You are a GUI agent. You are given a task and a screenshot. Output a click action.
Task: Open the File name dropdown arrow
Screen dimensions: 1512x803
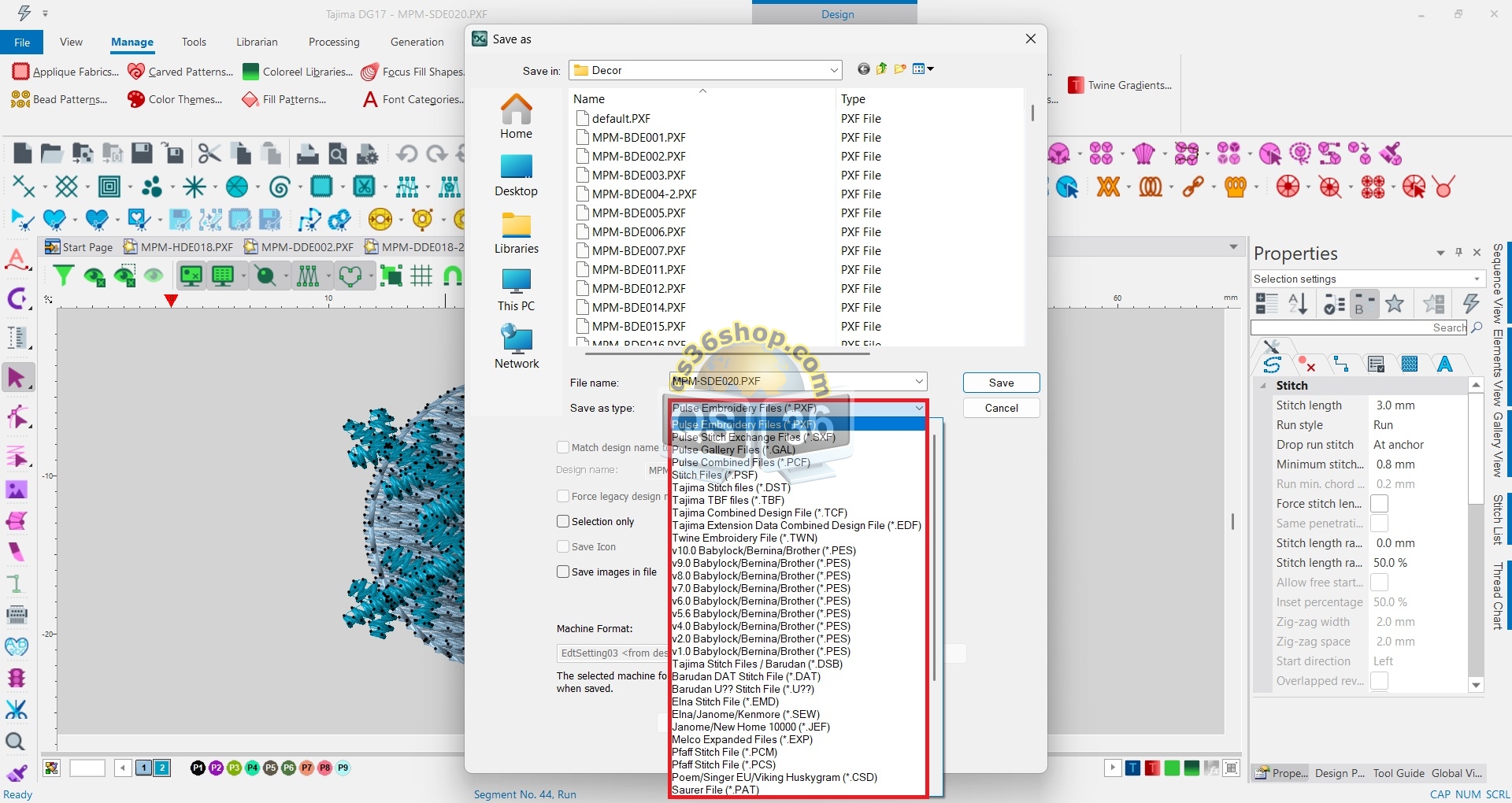click(919, 381)
